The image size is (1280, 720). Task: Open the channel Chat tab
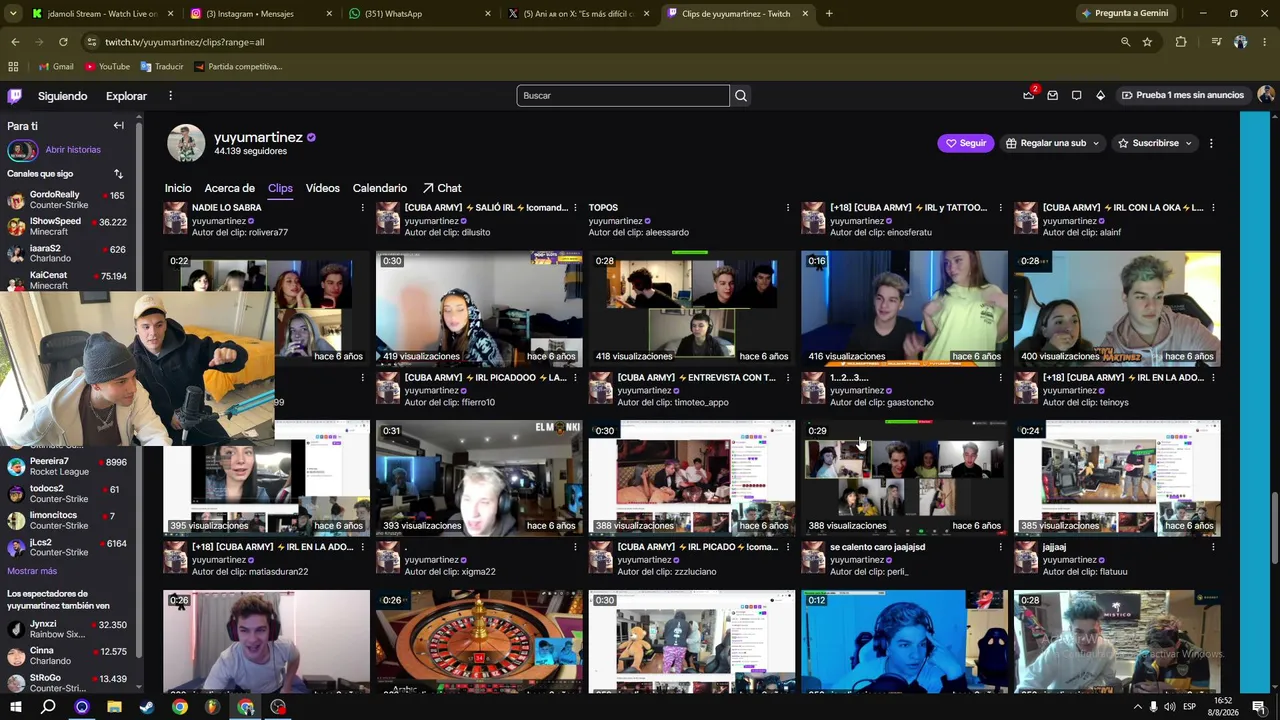pyautogui.click(x=441, y=188)
